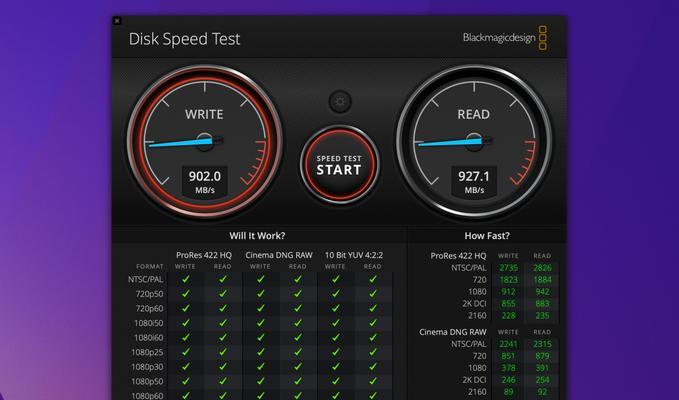Close the Disk Speed Test window
This screenshot has height=400, width=679.
(x=117, y=21)
